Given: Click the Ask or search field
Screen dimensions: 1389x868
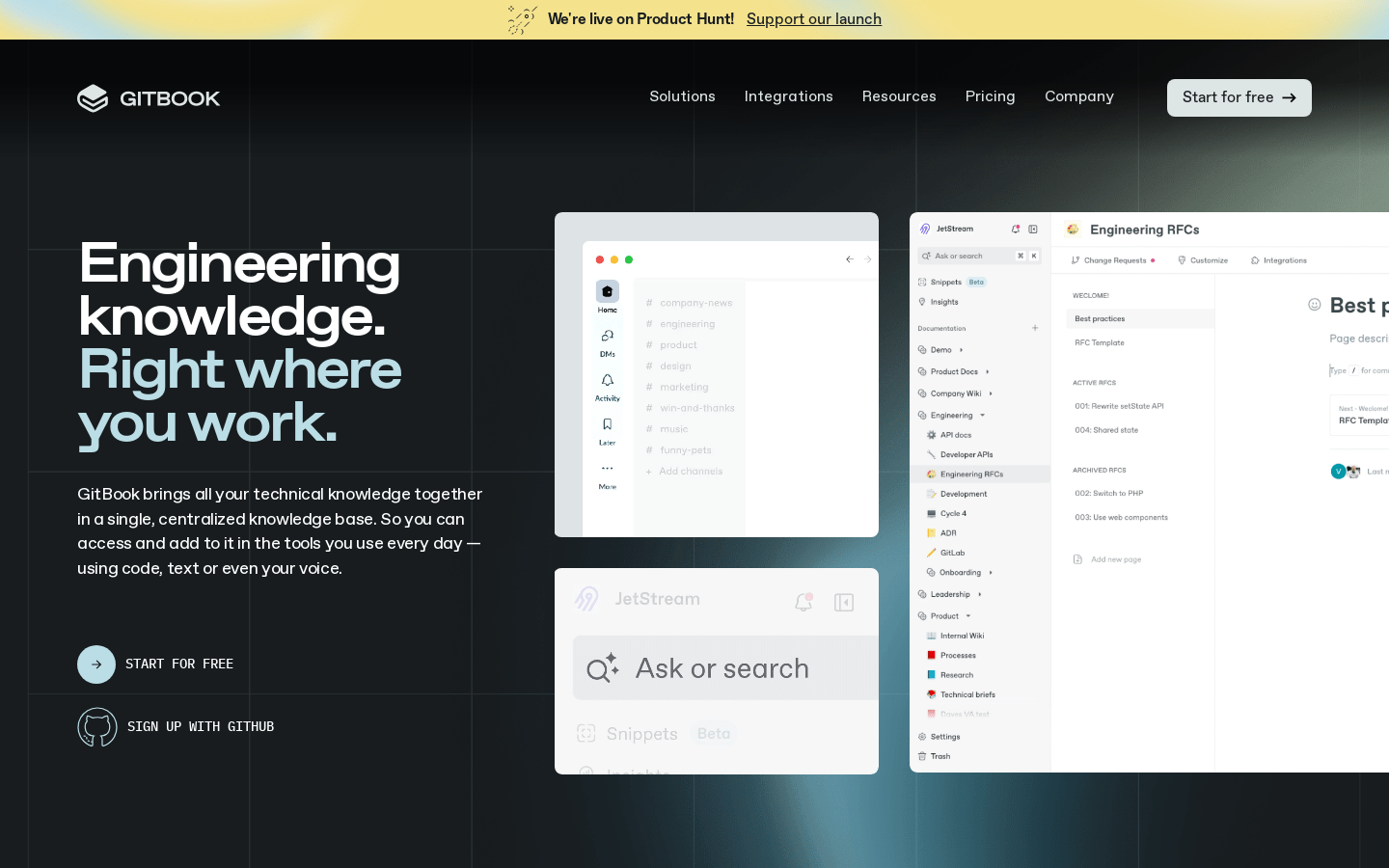Looking at the screenshot, I should 722,667.
